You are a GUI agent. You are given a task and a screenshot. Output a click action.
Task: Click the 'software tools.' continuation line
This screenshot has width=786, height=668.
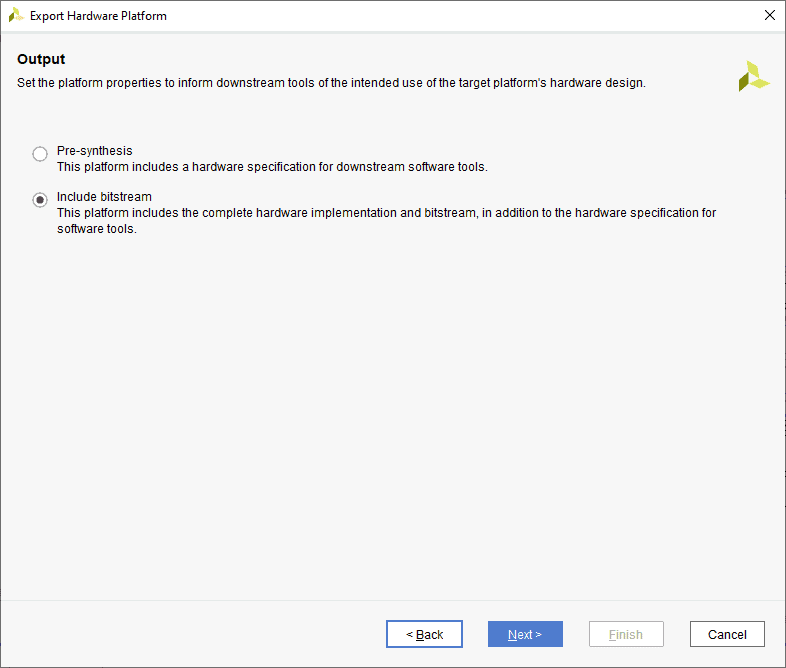[x=96, y=229]
